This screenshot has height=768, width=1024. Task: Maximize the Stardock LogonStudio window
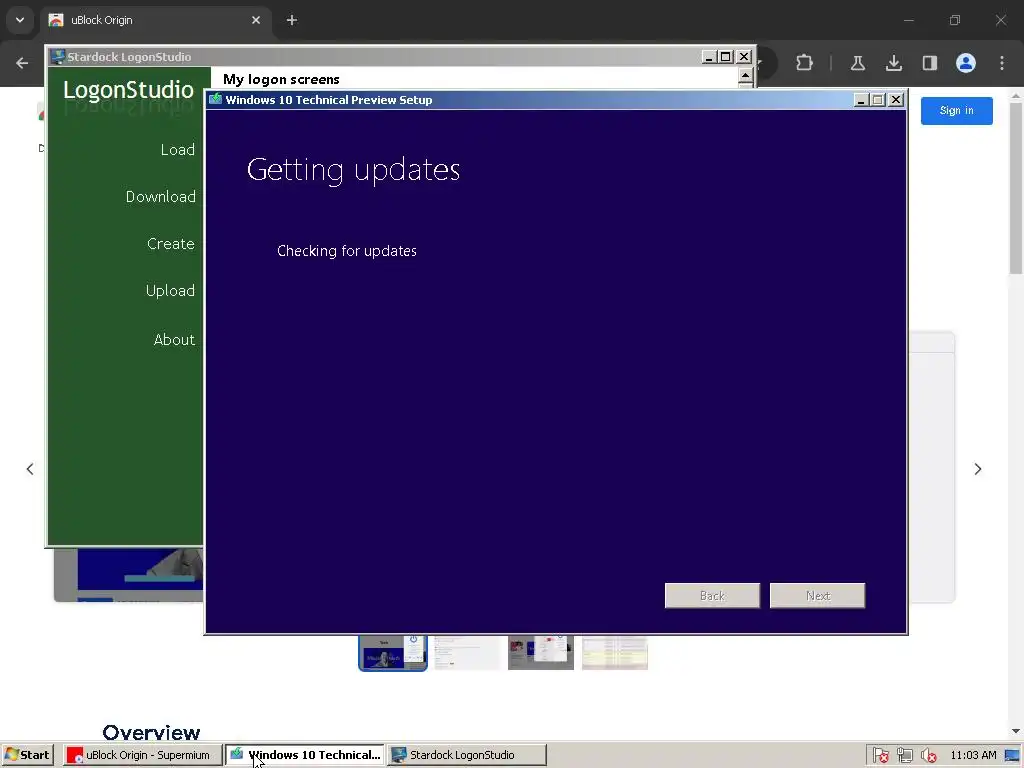[x=726, y=57]
